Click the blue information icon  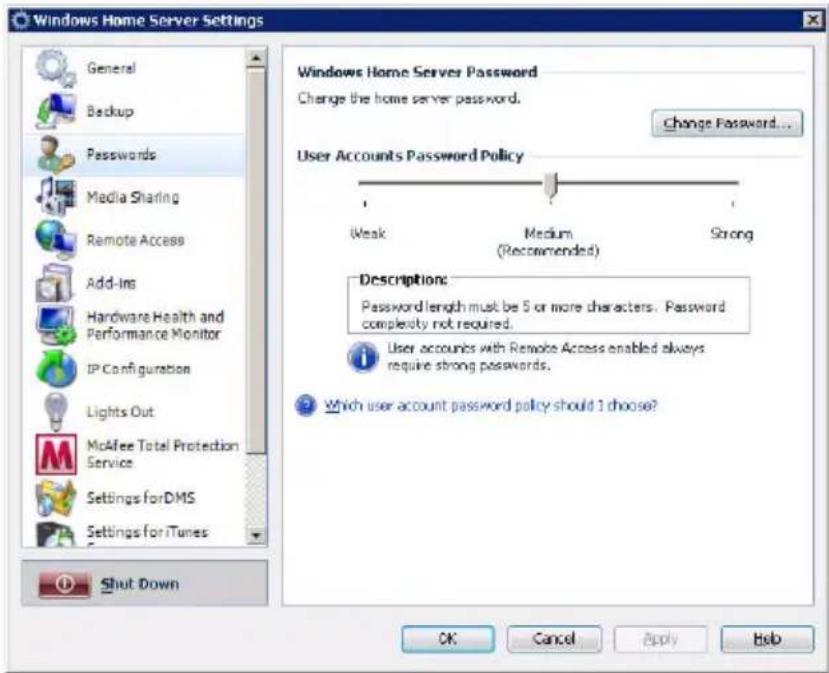click(x=363, y=357)
